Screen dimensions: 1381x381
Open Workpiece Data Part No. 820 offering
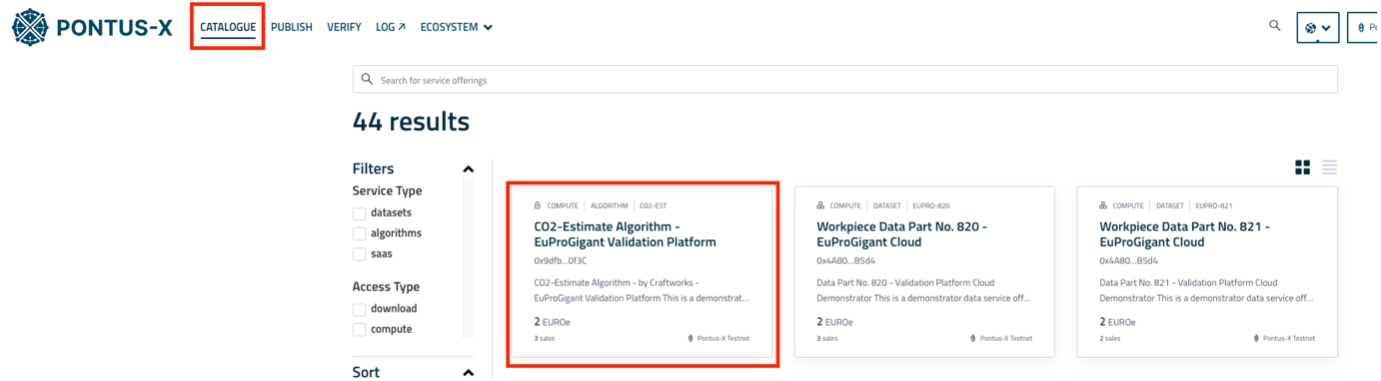point(902,234)
